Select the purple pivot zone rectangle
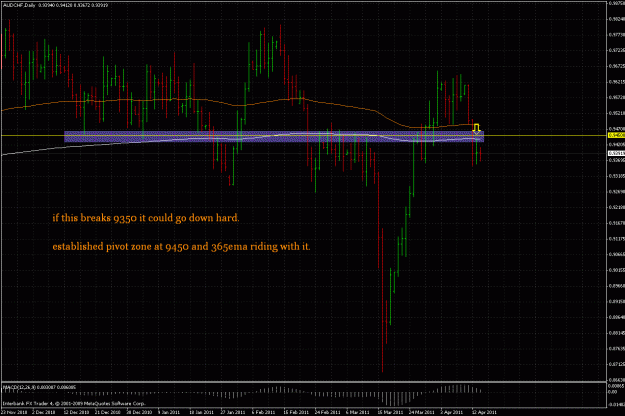The width and height of the screenshot is (625, 416). (274, 137)
